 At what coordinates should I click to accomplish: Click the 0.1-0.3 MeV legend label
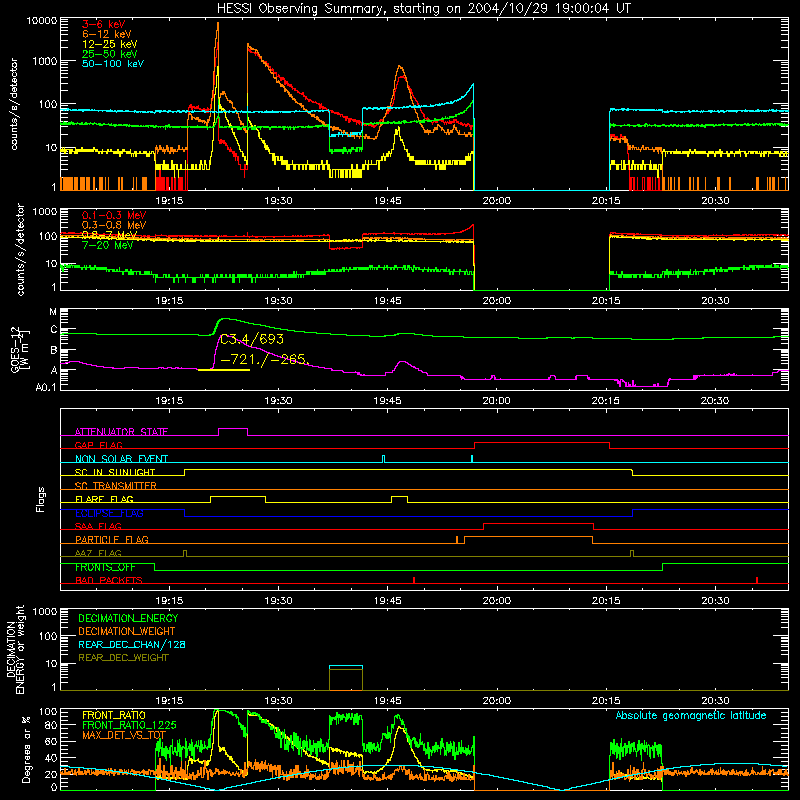(114, 215)
